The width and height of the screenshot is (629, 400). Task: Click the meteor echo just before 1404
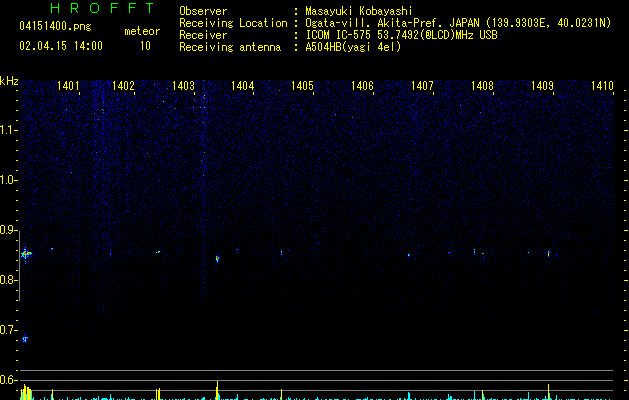(217, 259)
